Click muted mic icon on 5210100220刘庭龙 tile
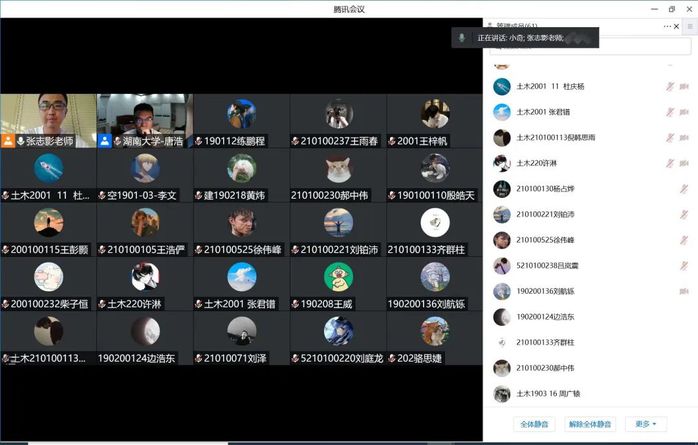This screenshot has height=445, width=698. (x=296, y=358)
